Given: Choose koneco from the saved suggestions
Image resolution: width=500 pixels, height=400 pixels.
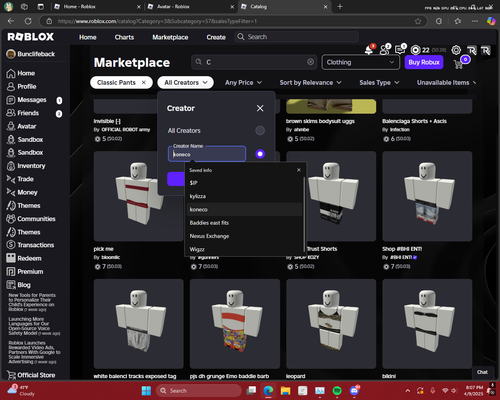Looking at the screenshot, I should coord(245,209).
